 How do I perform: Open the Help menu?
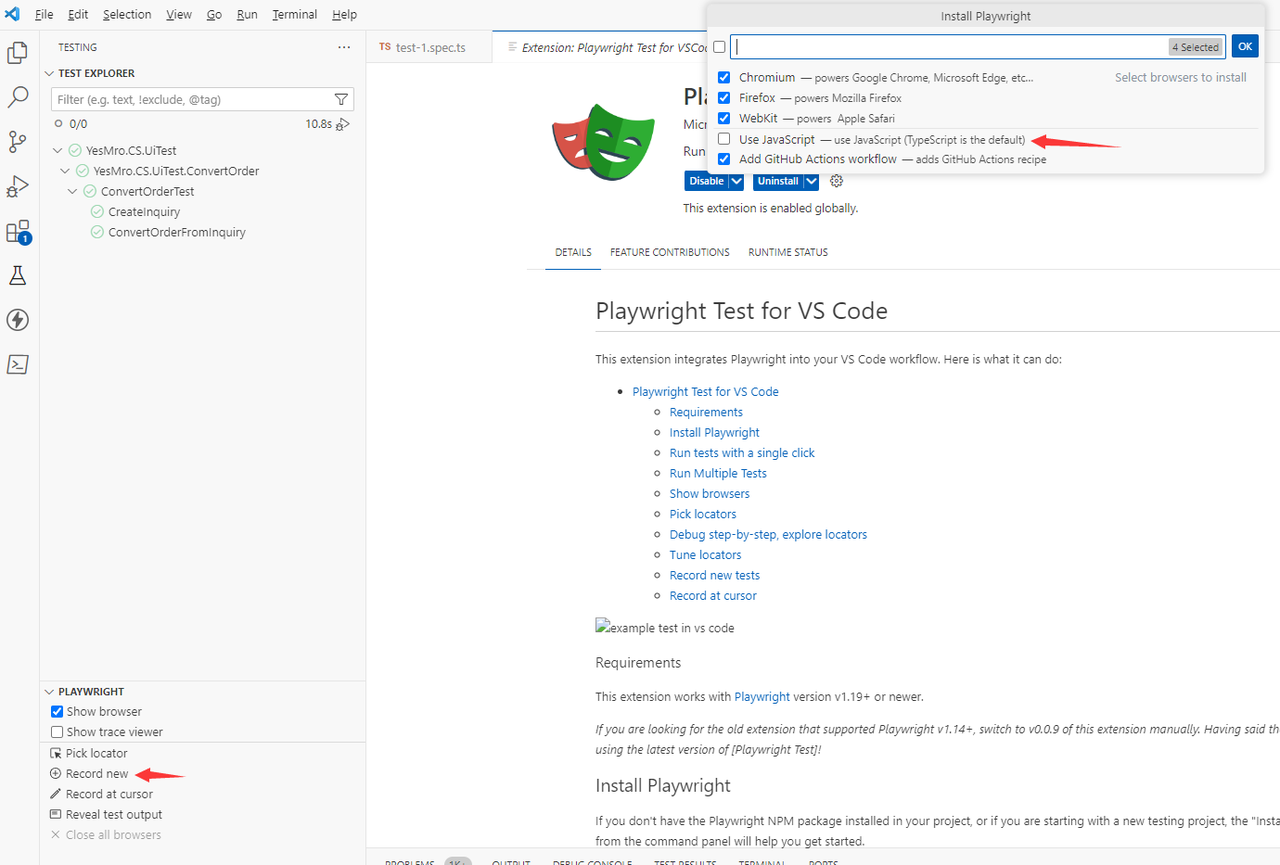pyautogui.click(x=344, y=14)
